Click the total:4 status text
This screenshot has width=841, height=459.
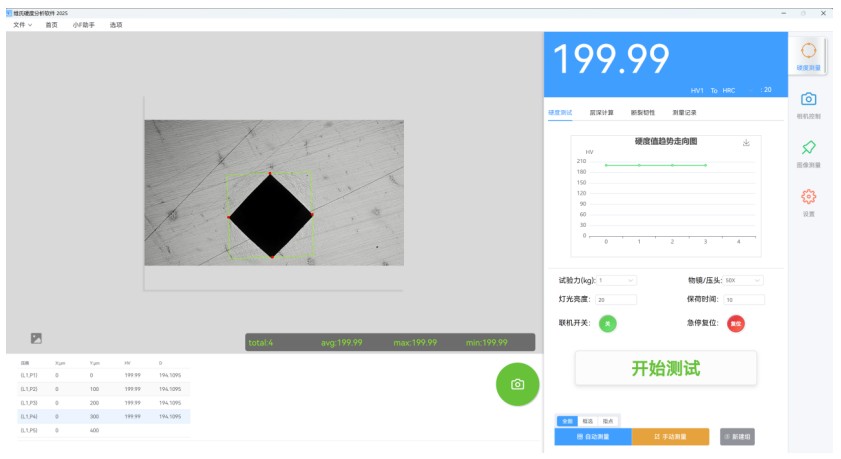pos(260,343)
